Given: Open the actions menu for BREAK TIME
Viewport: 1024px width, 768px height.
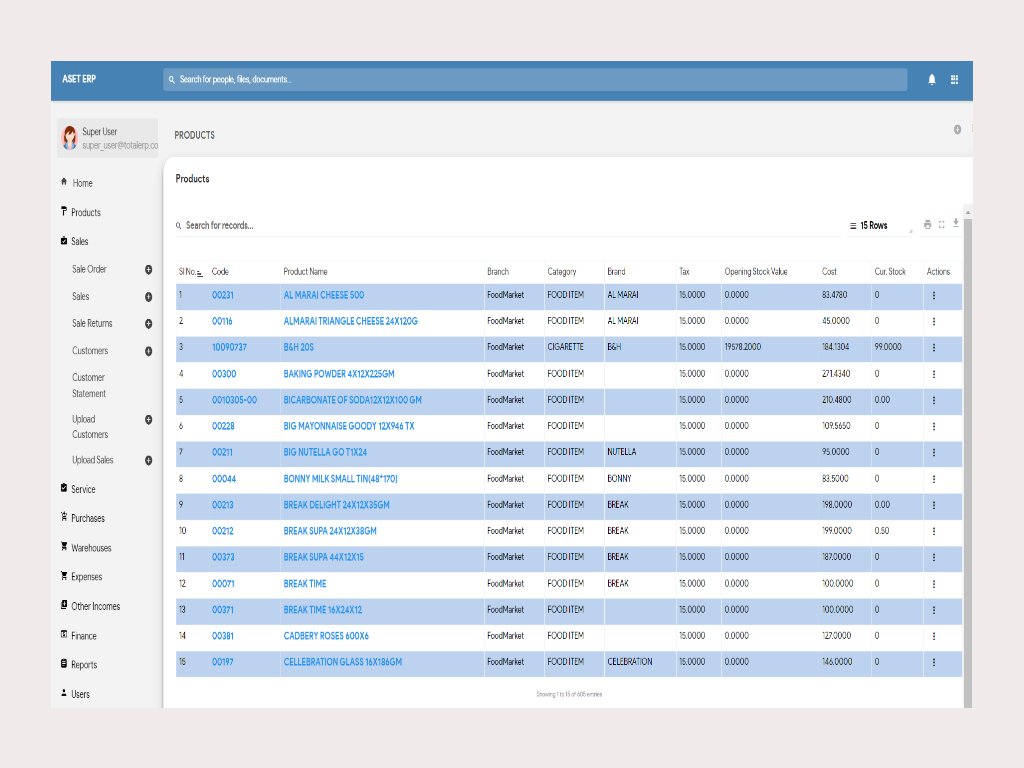Looking at the screenshot, I should (934, 583).
